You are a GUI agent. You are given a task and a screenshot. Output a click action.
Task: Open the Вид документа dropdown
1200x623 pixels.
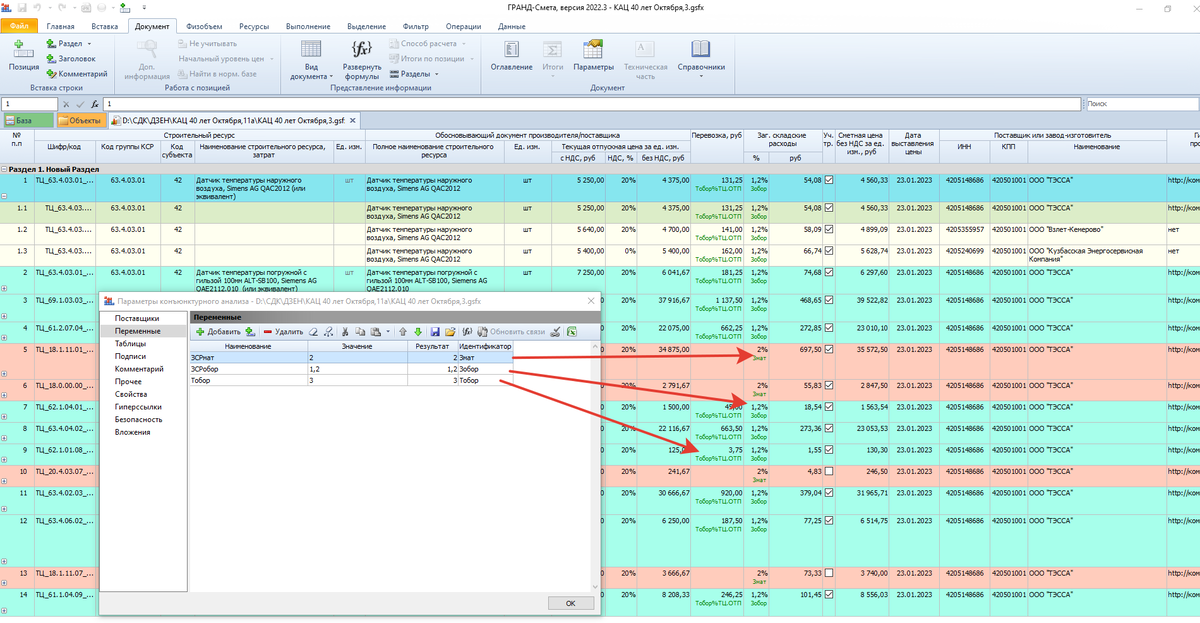point(331,76)
